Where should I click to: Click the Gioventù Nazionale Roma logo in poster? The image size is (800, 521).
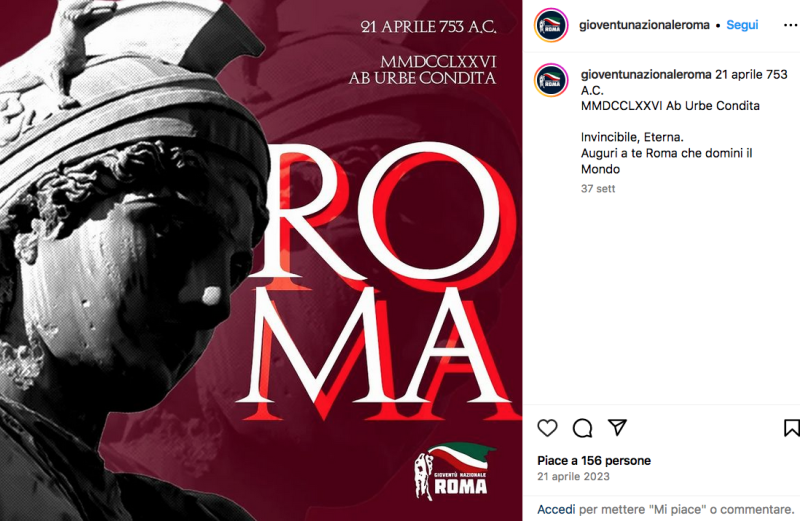point(454,470)
